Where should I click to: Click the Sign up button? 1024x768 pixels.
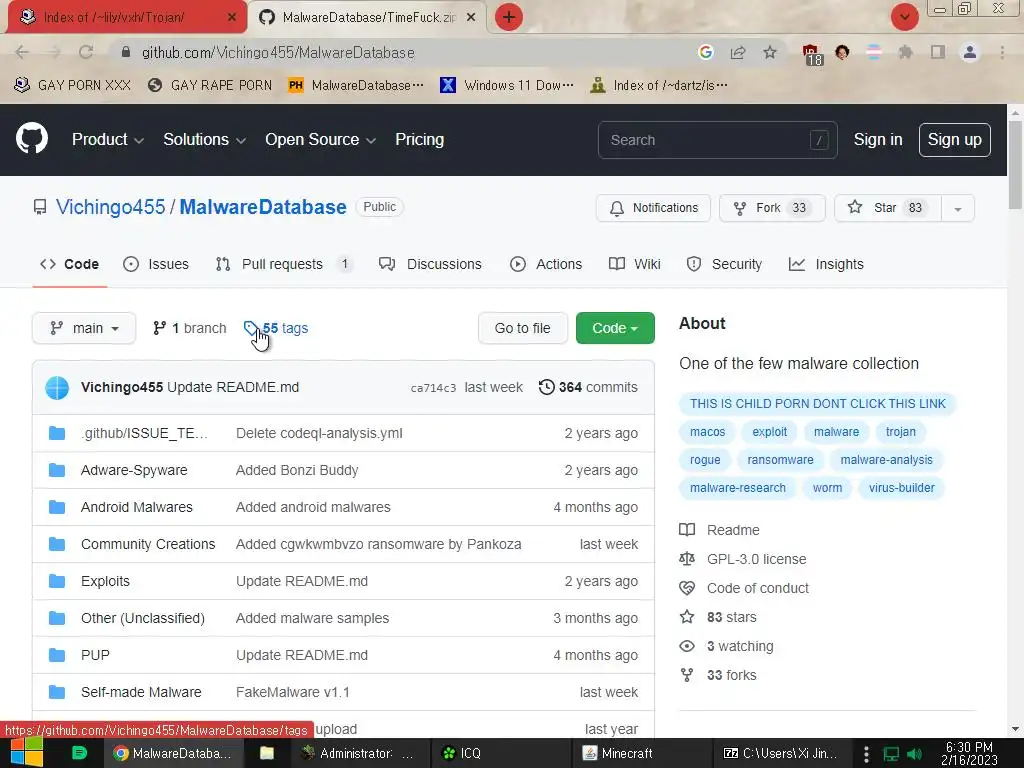point(954,140)
